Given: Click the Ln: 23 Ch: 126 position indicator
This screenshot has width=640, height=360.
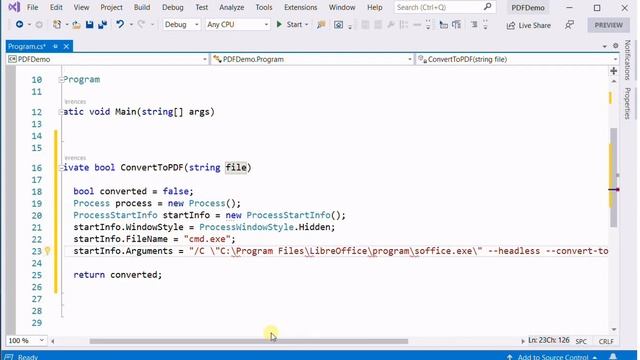Looking at the screenshot, I should click(549, 340).
